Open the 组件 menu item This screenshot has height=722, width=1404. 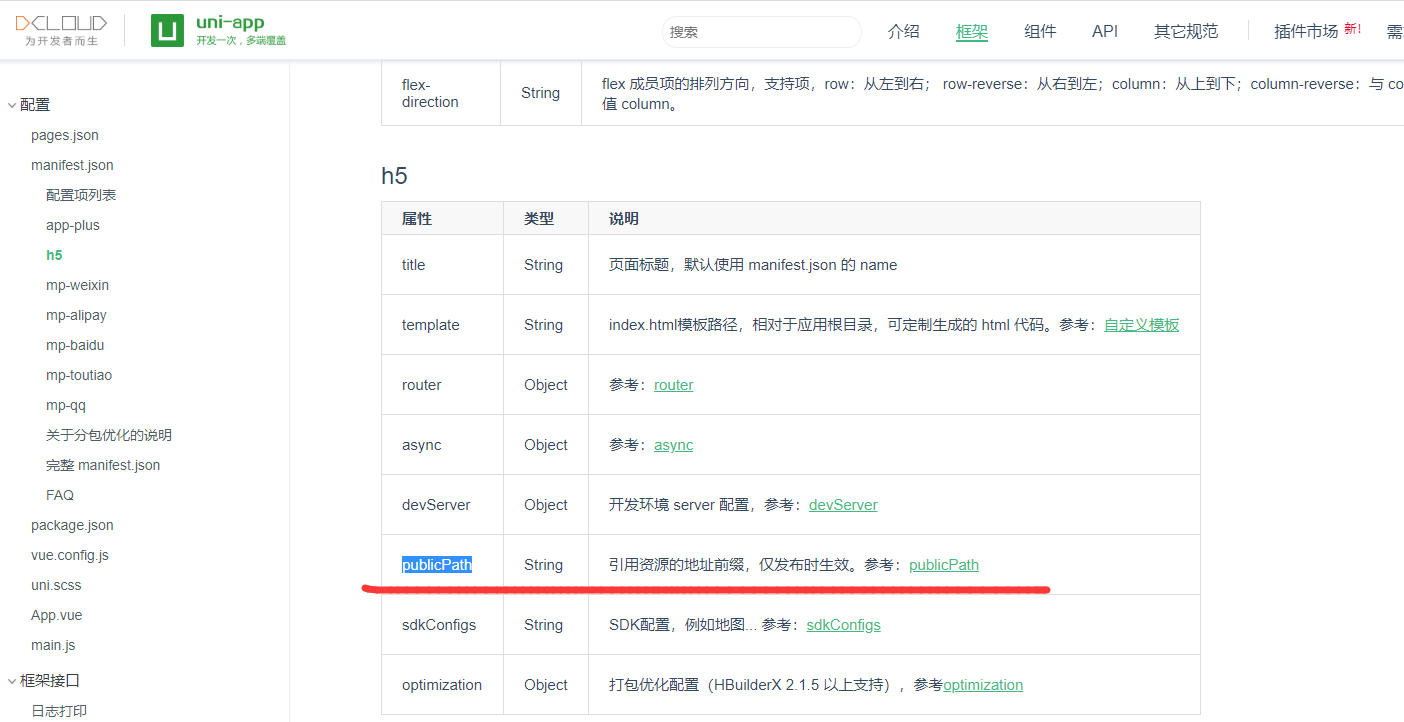1040,31
